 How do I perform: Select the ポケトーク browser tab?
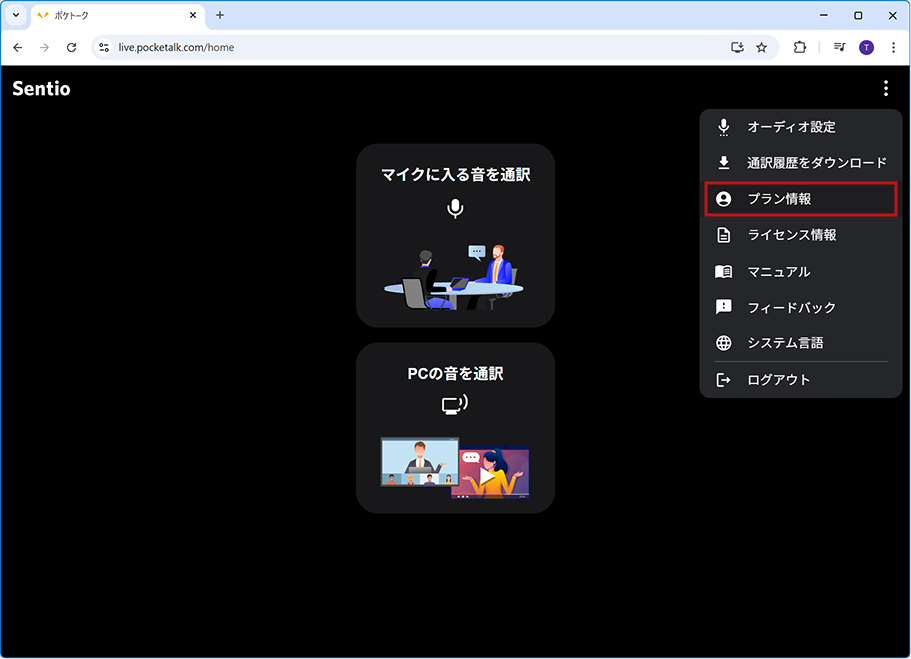tap(117, 16)
